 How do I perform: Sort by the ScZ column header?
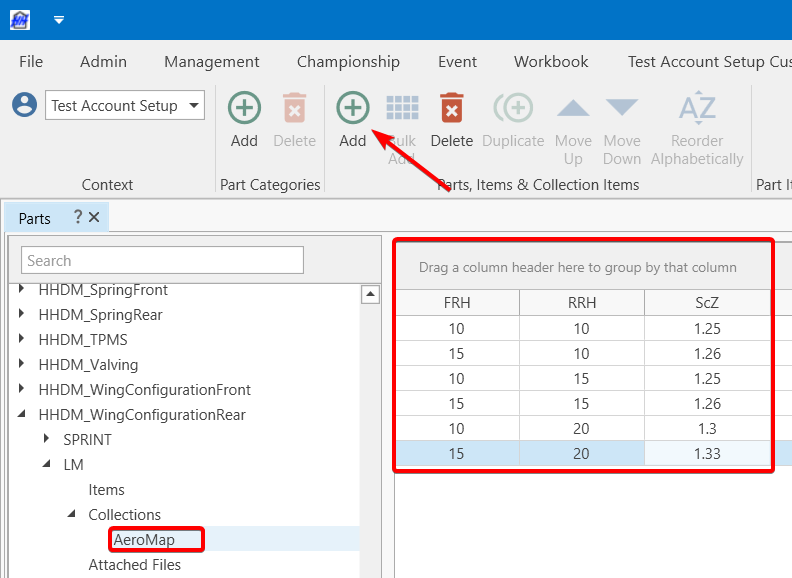tap(707, 303)
